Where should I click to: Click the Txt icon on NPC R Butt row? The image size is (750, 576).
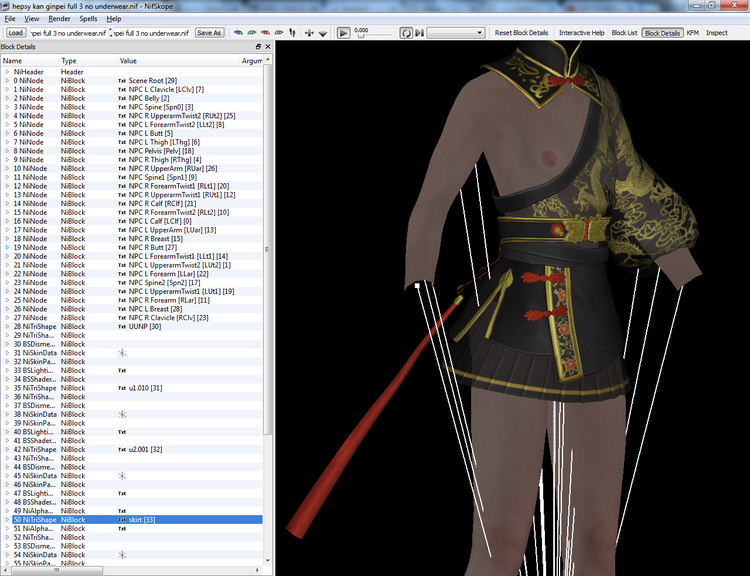point(122,247)
